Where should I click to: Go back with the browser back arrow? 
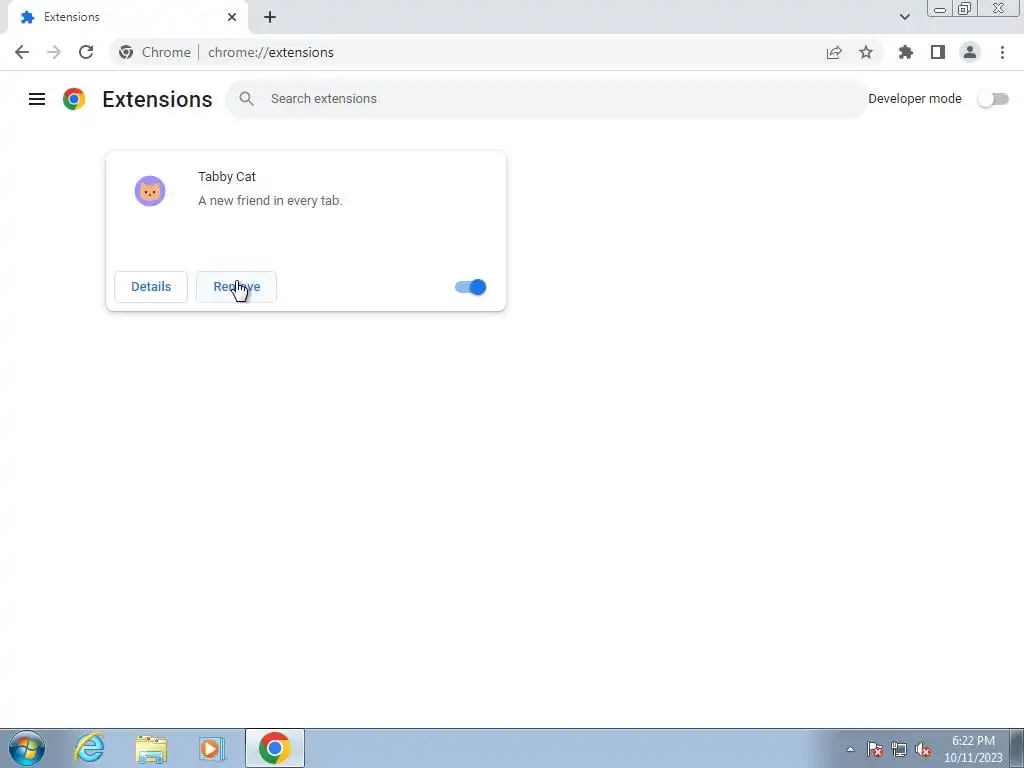pyautogui.click(x=22, y=52)
